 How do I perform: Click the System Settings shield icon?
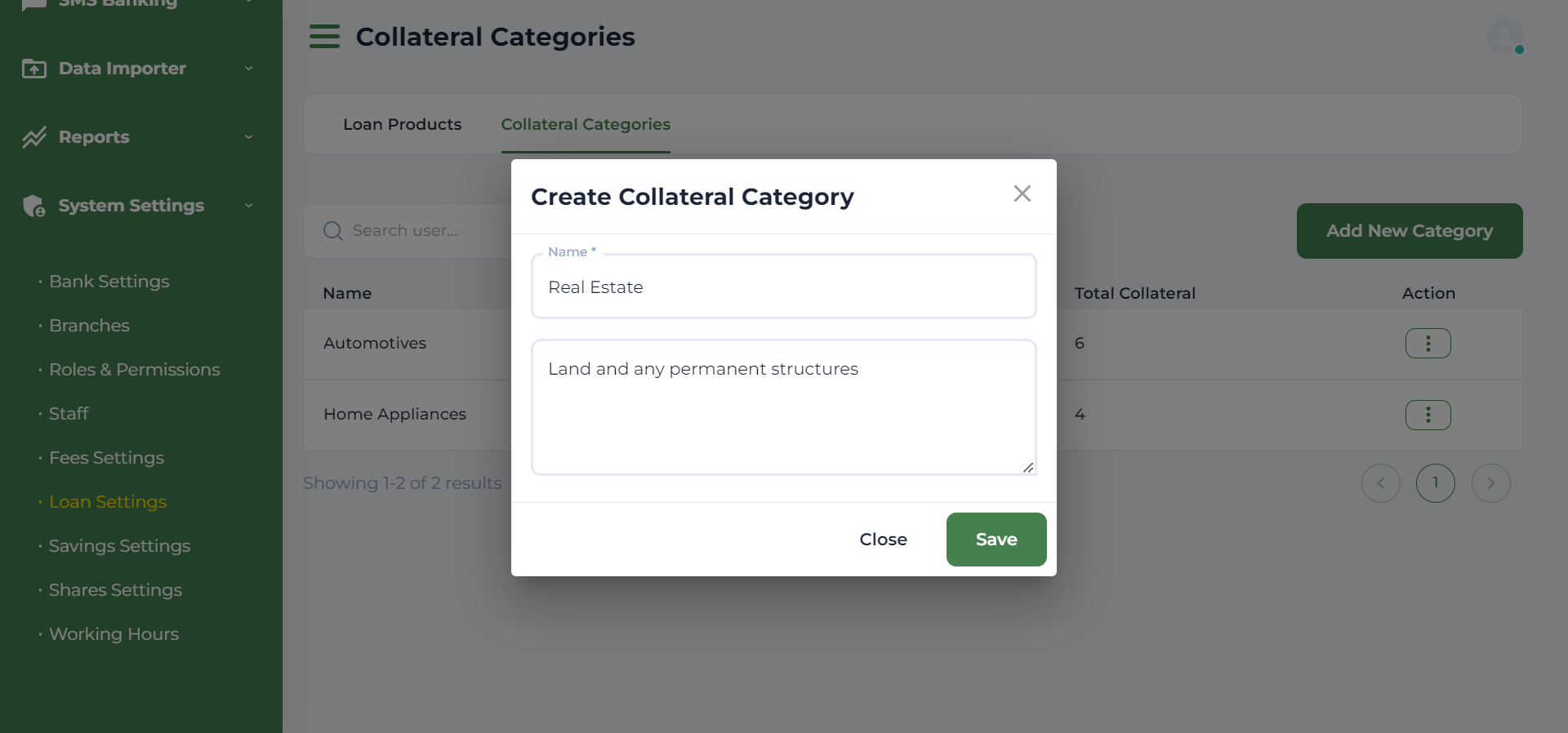point(34,206)
